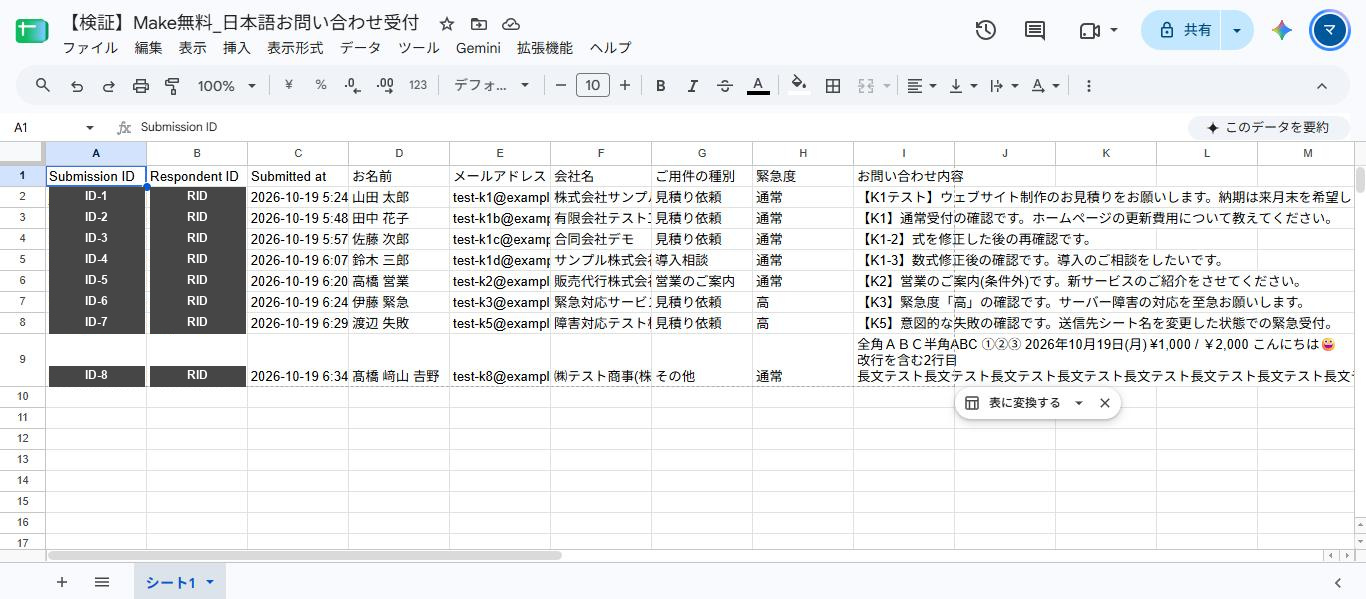The image size is (1366, 599).
Task: Open the 拡張機能 menu
Action: 545,48
